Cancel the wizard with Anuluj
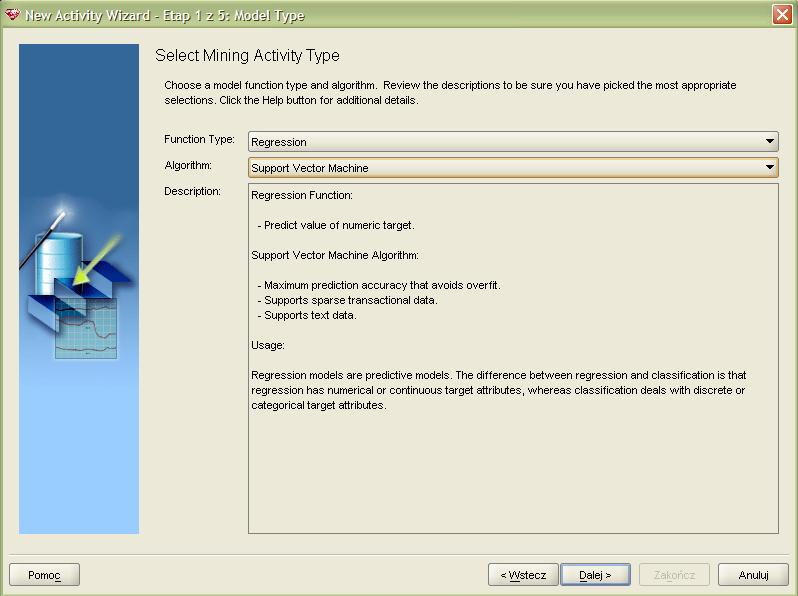The width and height of the screenshot is (798, 596). [753, 575]
